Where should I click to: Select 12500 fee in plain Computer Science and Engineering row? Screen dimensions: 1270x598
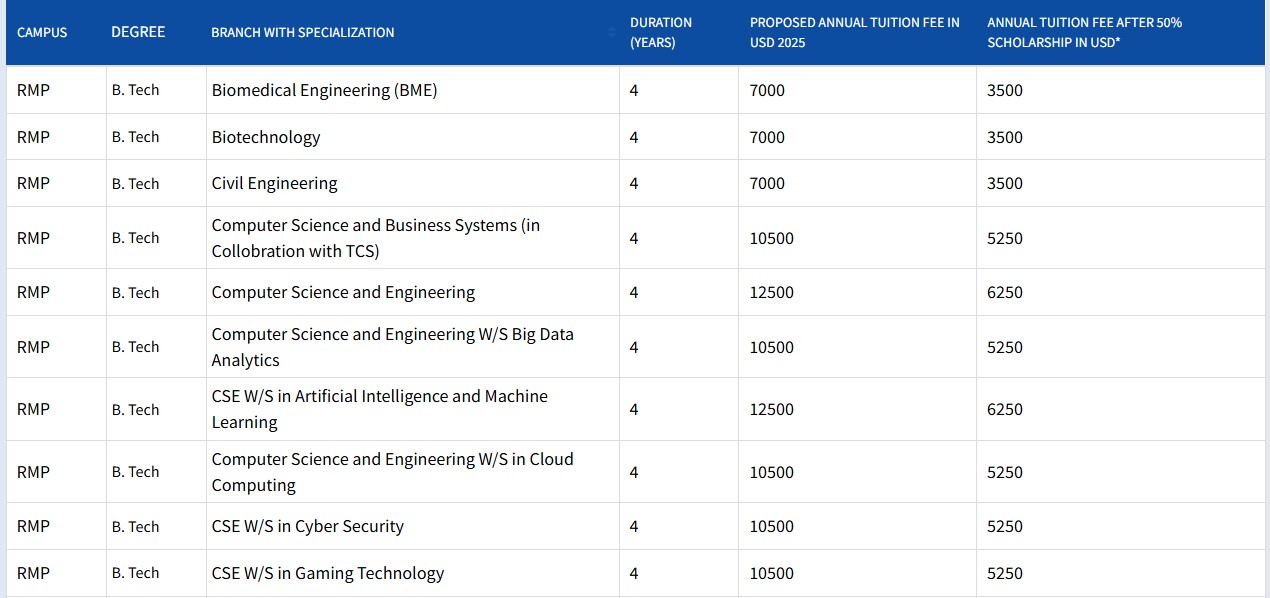coord(772,292)
